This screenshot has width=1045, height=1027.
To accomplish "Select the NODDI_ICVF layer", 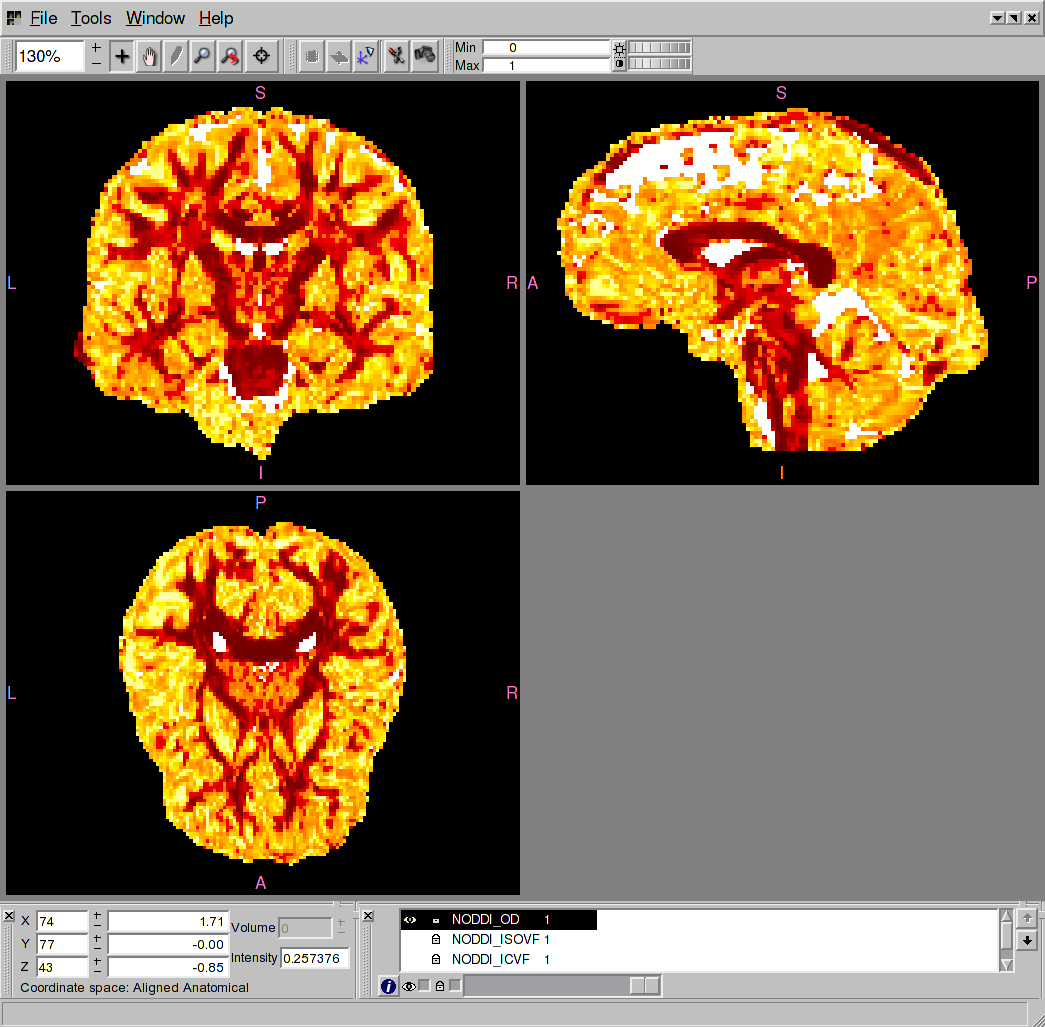I will pyautogui.click(x=494, y=959).
